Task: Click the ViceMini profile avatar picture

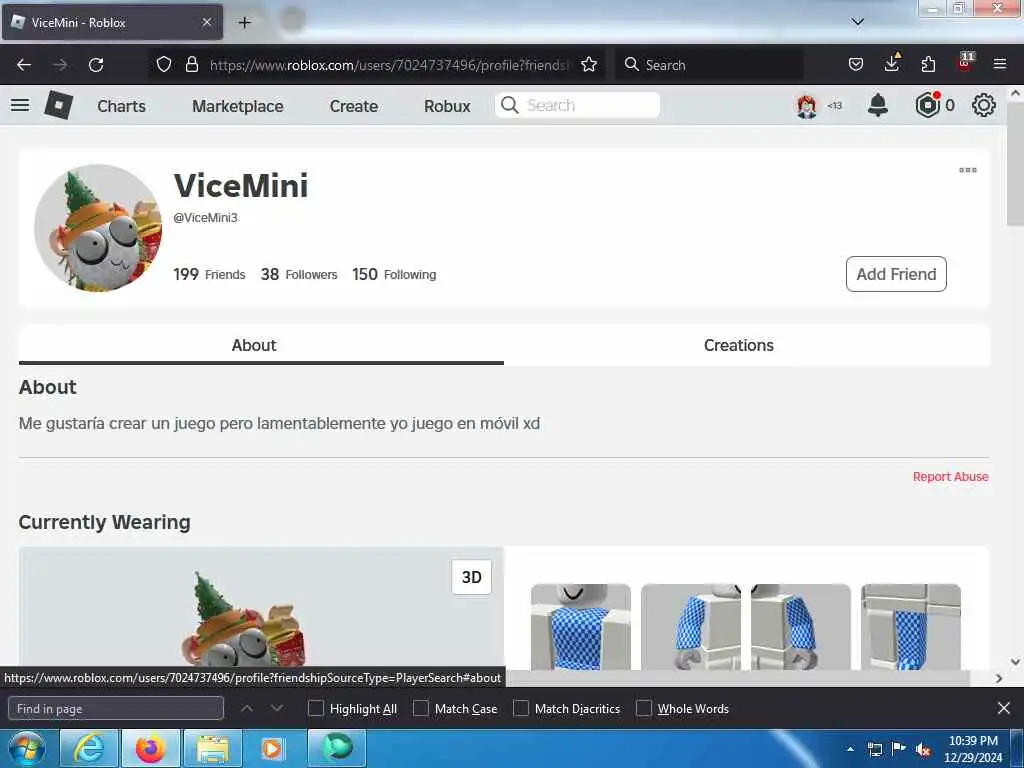Action: [x=98, y=228]
